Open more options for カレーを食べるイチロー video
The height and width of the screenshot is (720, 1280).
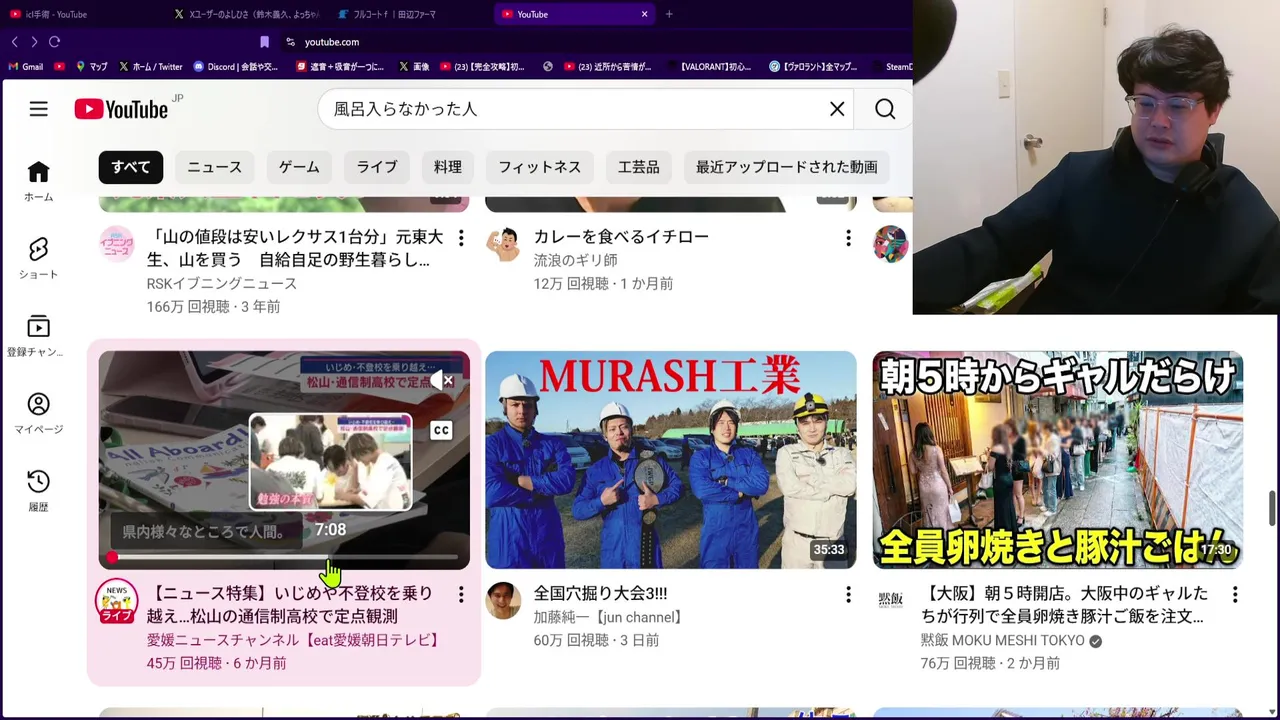[848, 238]
